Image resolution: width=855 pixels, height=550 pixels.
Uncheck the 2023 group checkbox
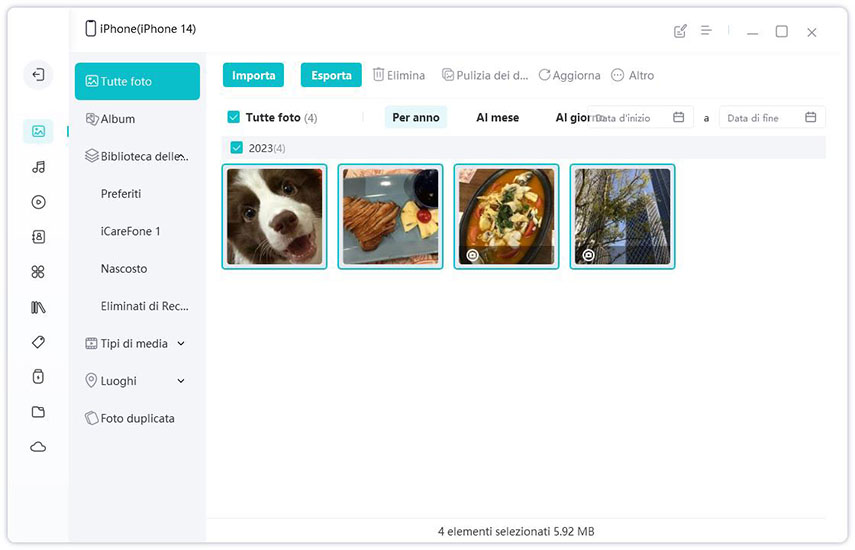237,148
